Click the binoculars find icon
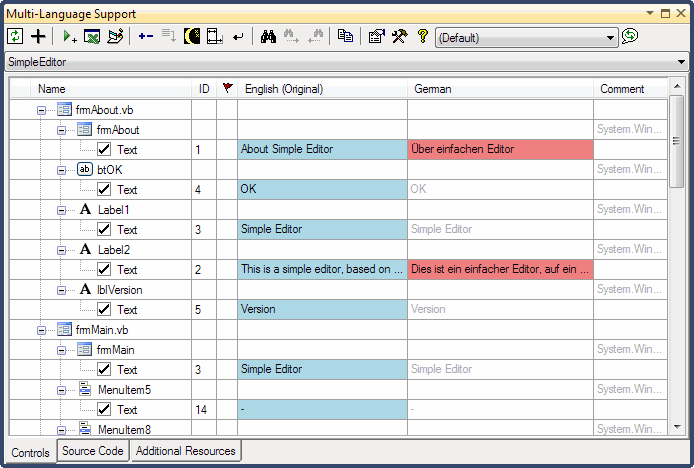The width and height of the screenshot is (694, 468). pos(268,37)
